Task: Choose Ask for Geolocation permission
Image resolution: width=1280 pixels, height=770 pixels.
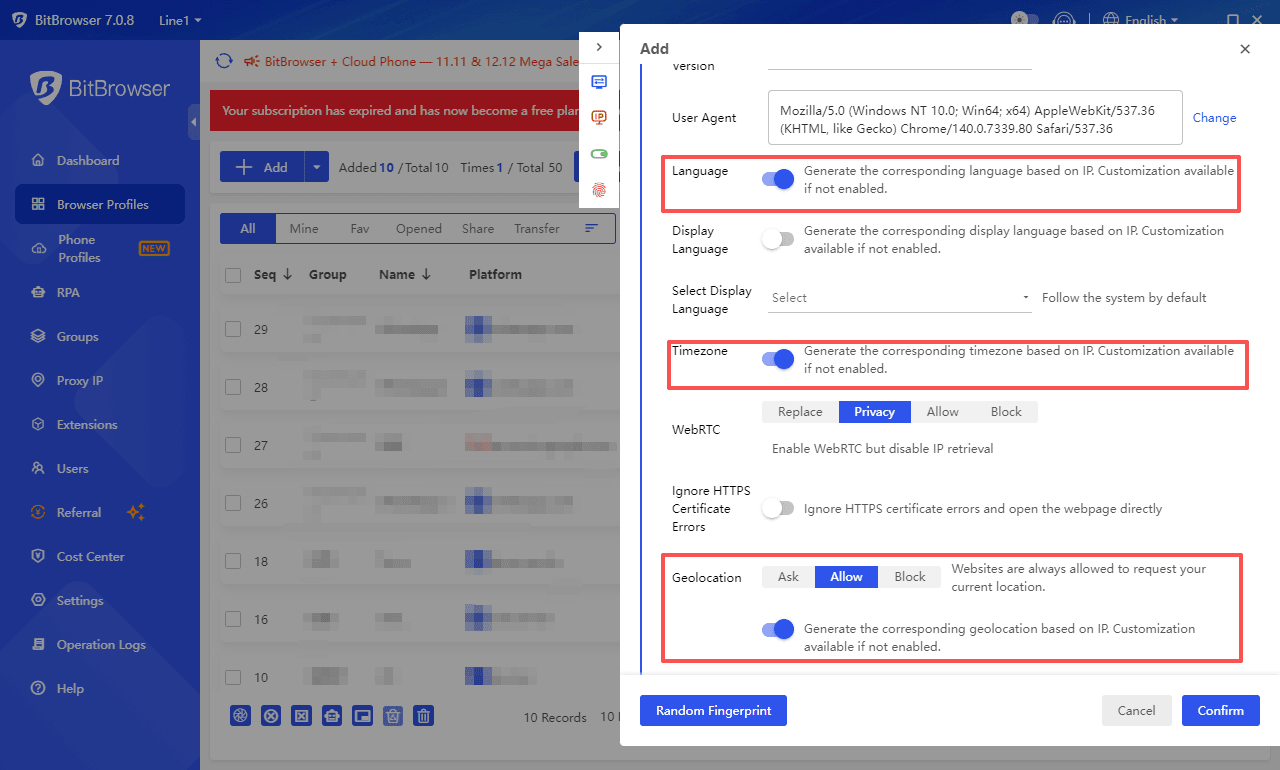Action: coord(788,577)
